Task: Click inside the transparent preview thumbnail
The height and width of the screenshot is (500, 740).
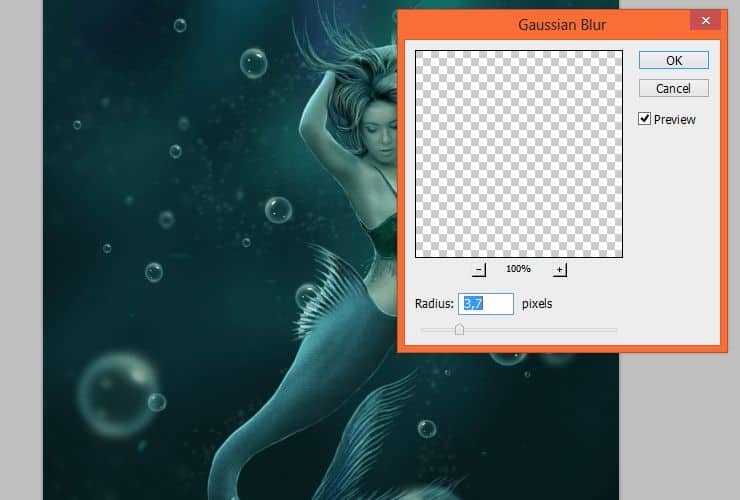Action: (x=518, y=154)
